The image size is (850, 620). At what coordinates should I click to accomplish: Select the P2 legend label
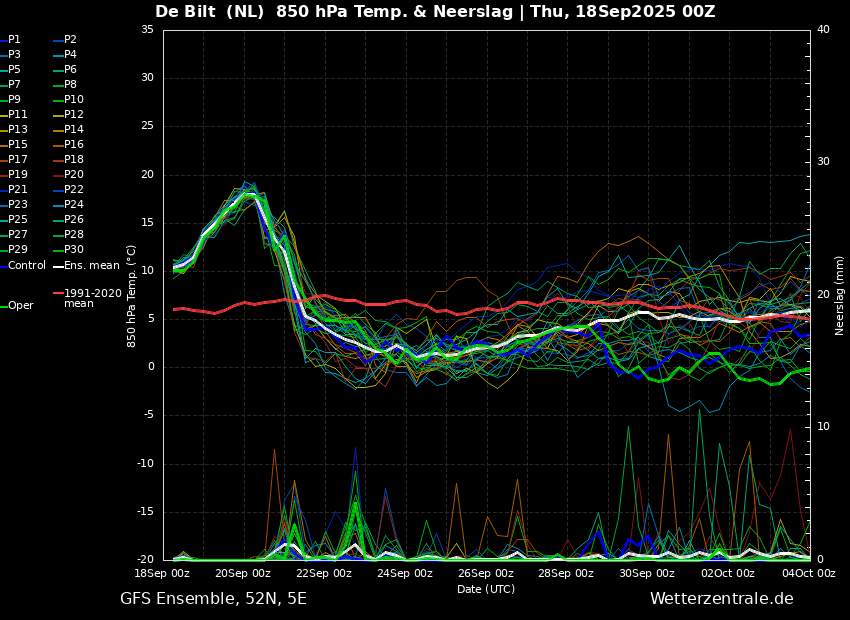click(x=66, y=40)
